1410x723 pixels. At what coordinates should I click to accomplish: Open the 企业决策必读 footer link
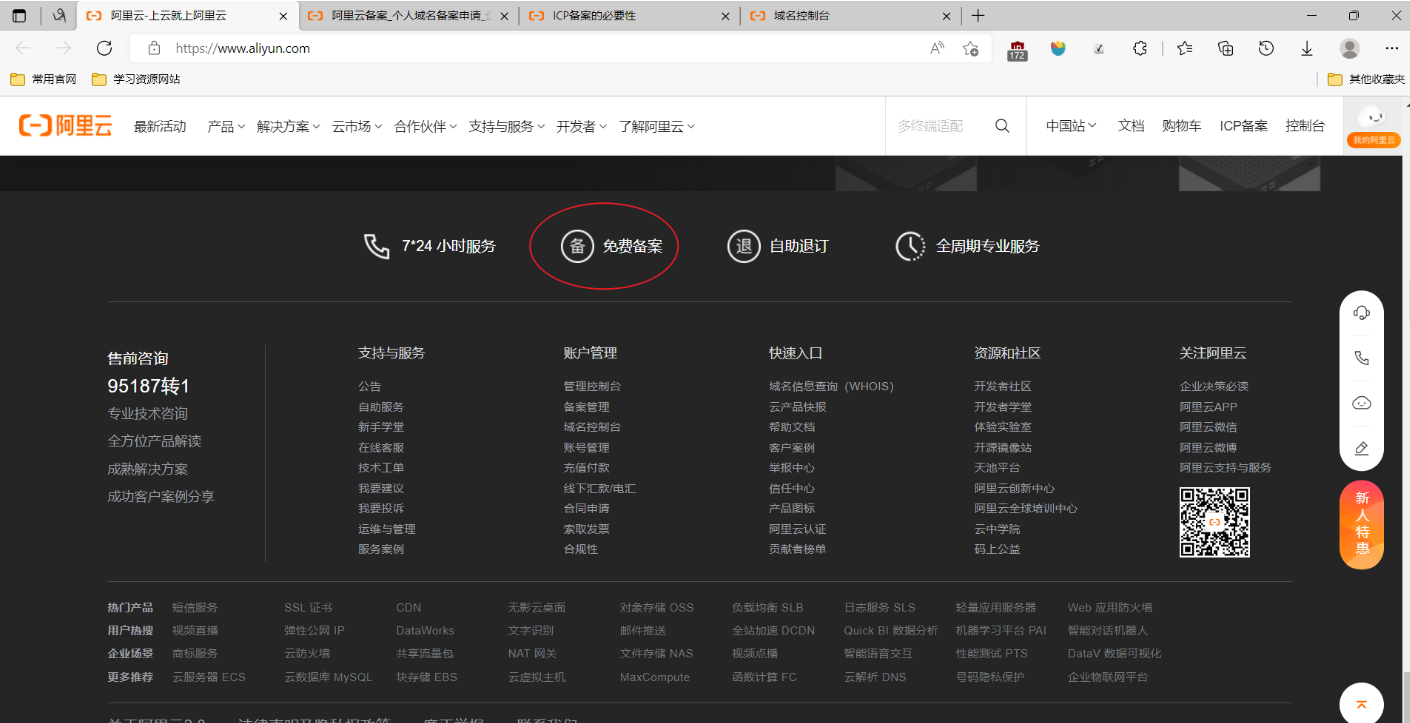tap(1214, 386)
